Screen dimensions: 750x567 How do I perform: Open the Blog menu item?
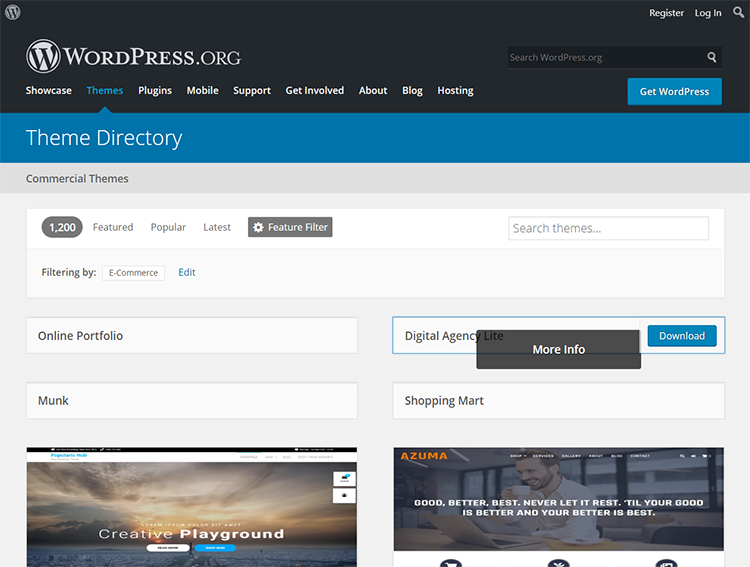[x=412, y=90]
